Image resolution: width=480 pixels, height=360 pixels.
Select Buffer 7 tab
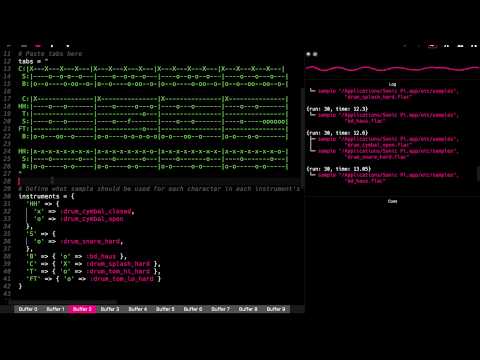click(x=221, y=309)
